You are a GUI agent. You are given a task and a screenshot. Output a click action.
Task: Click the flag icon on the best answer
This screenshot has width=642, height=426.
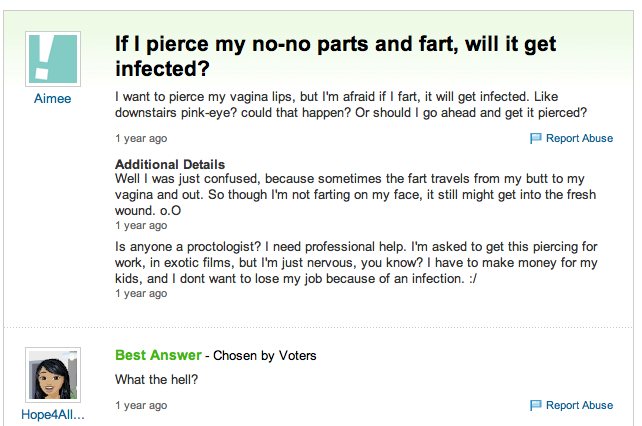coord(535,406)
